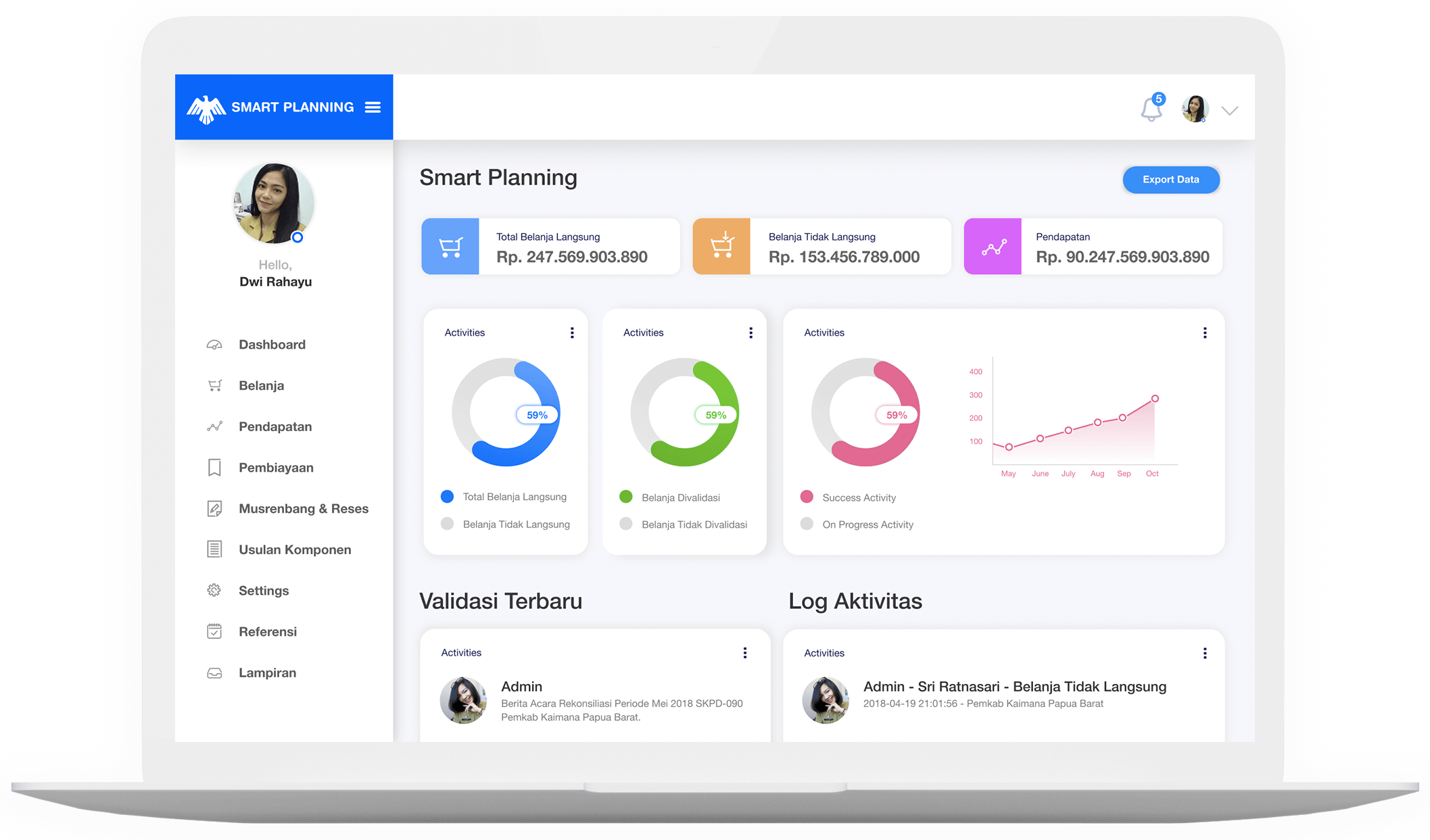Click the Settings gear icon in the sidebar
1430x840 pixels.
[x=214, y=591]
